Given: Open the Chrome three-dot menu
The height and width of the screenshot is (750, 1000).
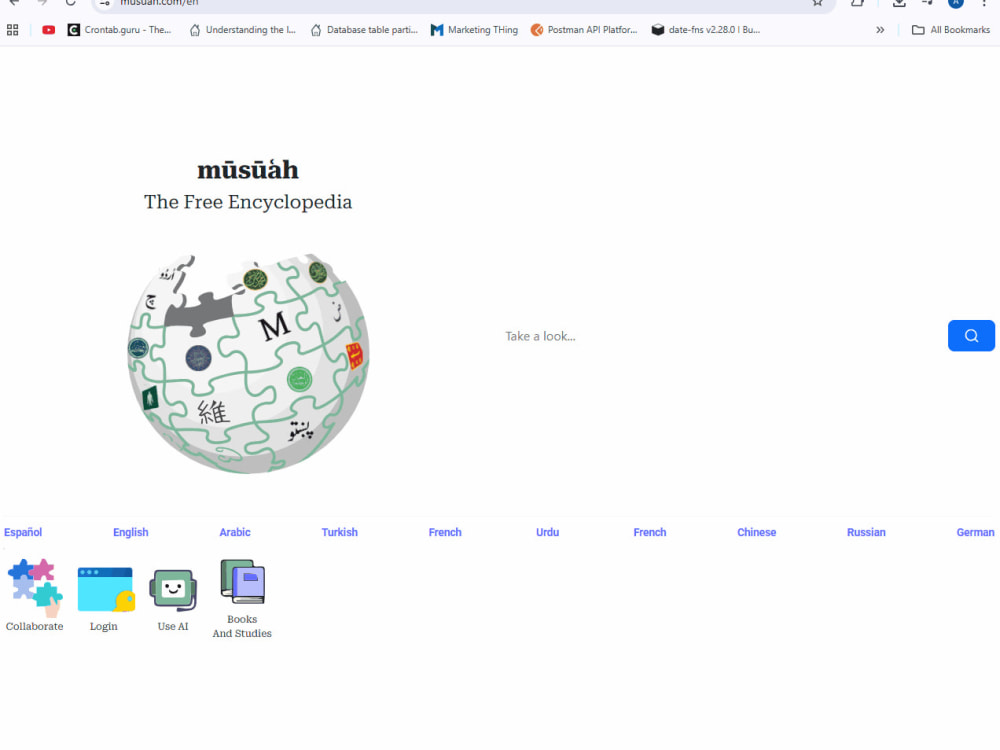Looking at the screenshot, I should tap(984, 3).
